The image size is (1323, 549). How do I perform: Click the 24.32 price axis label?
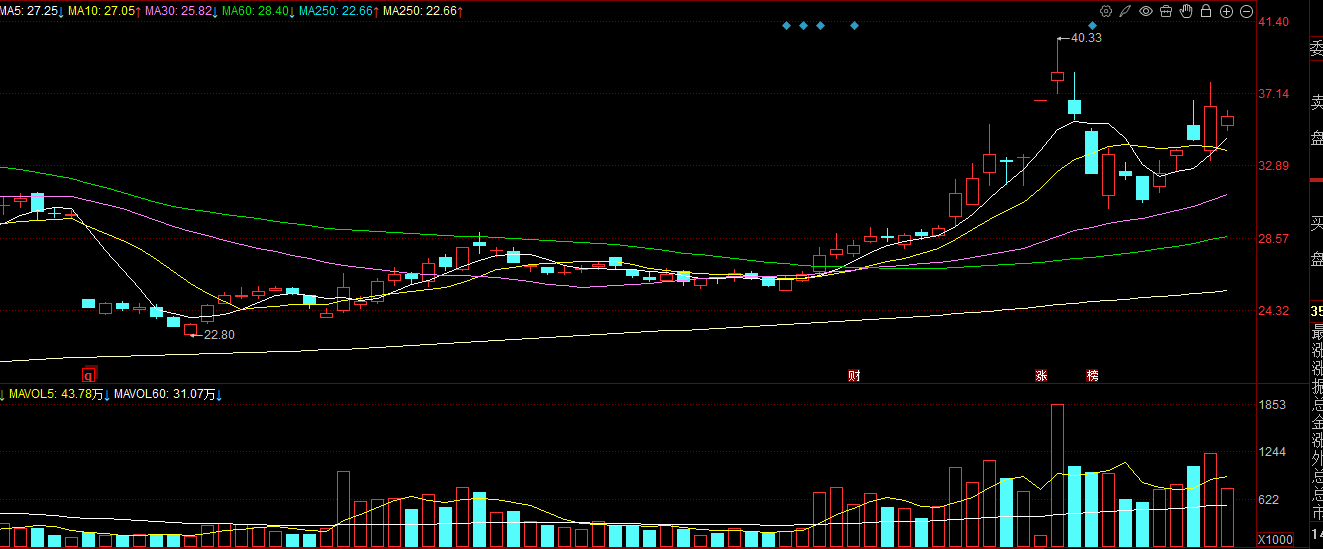click(1273, 310)
